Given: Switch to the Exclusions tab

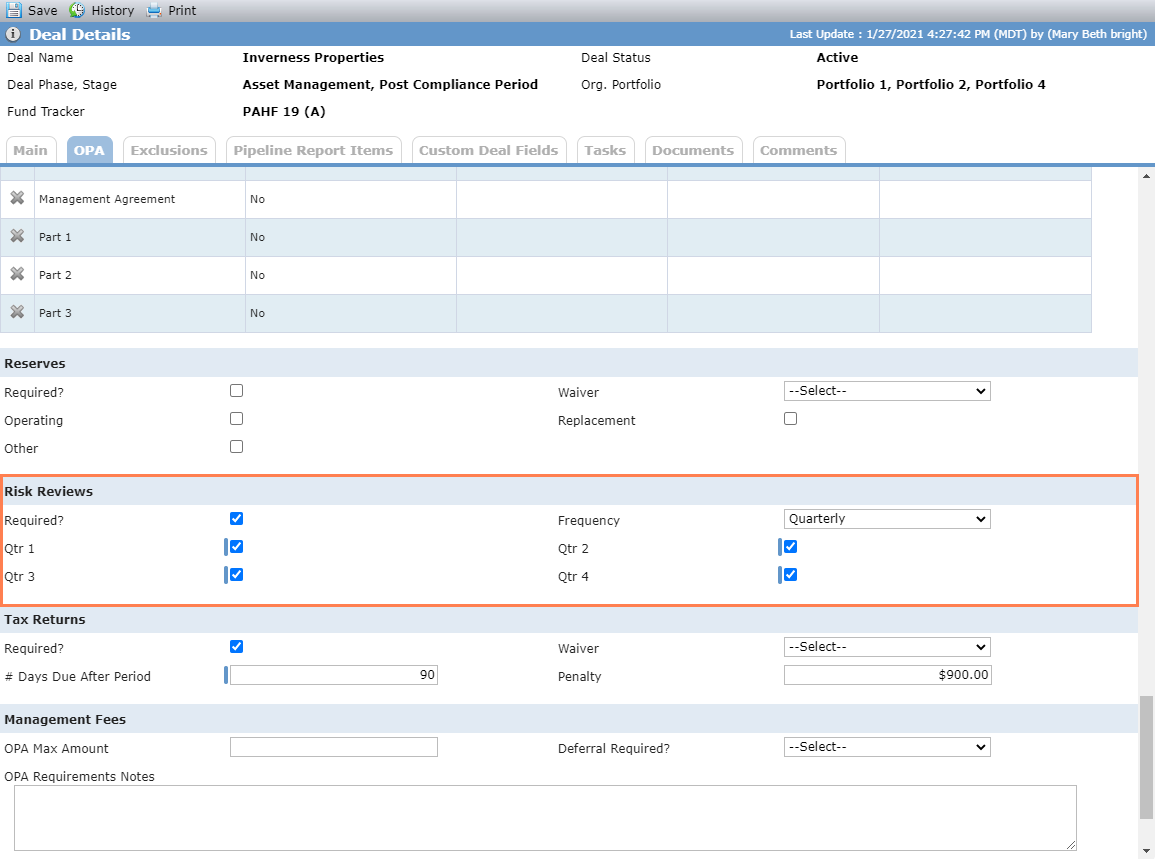Looking at the screenshot, I should 169,150.
